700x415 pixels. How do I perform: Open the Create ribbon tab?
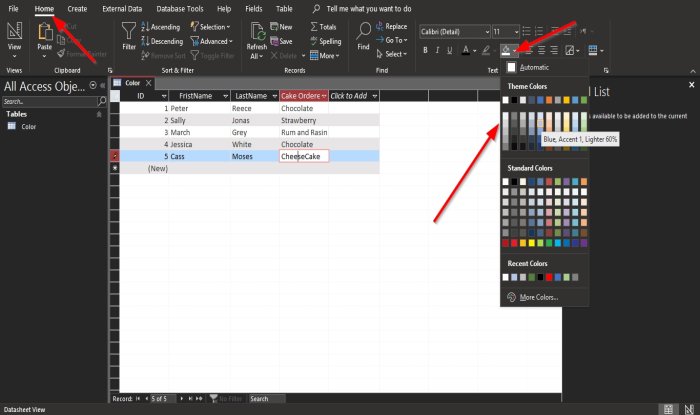(x=77, y=8)
